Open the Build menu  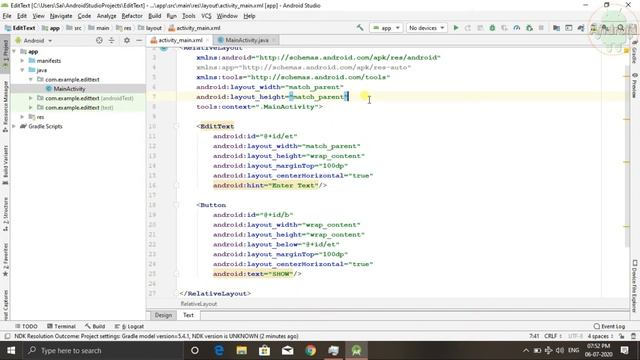click(x=154, y=16)
